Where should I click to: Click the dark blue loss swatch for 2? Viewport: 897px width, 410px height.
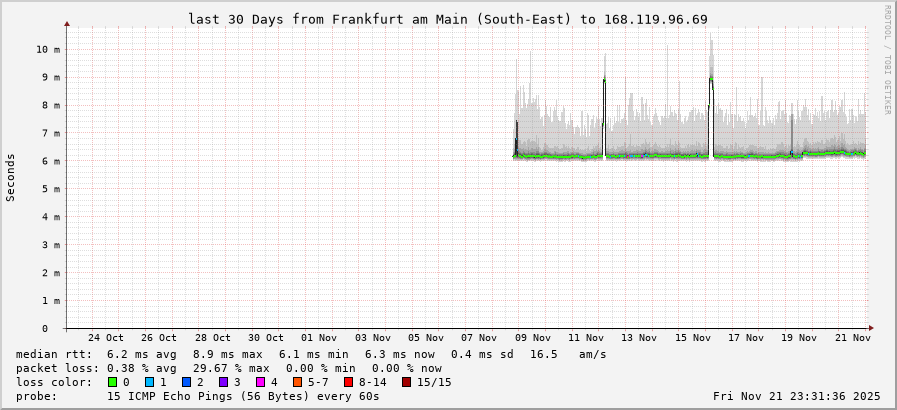(x=186, y=382)
